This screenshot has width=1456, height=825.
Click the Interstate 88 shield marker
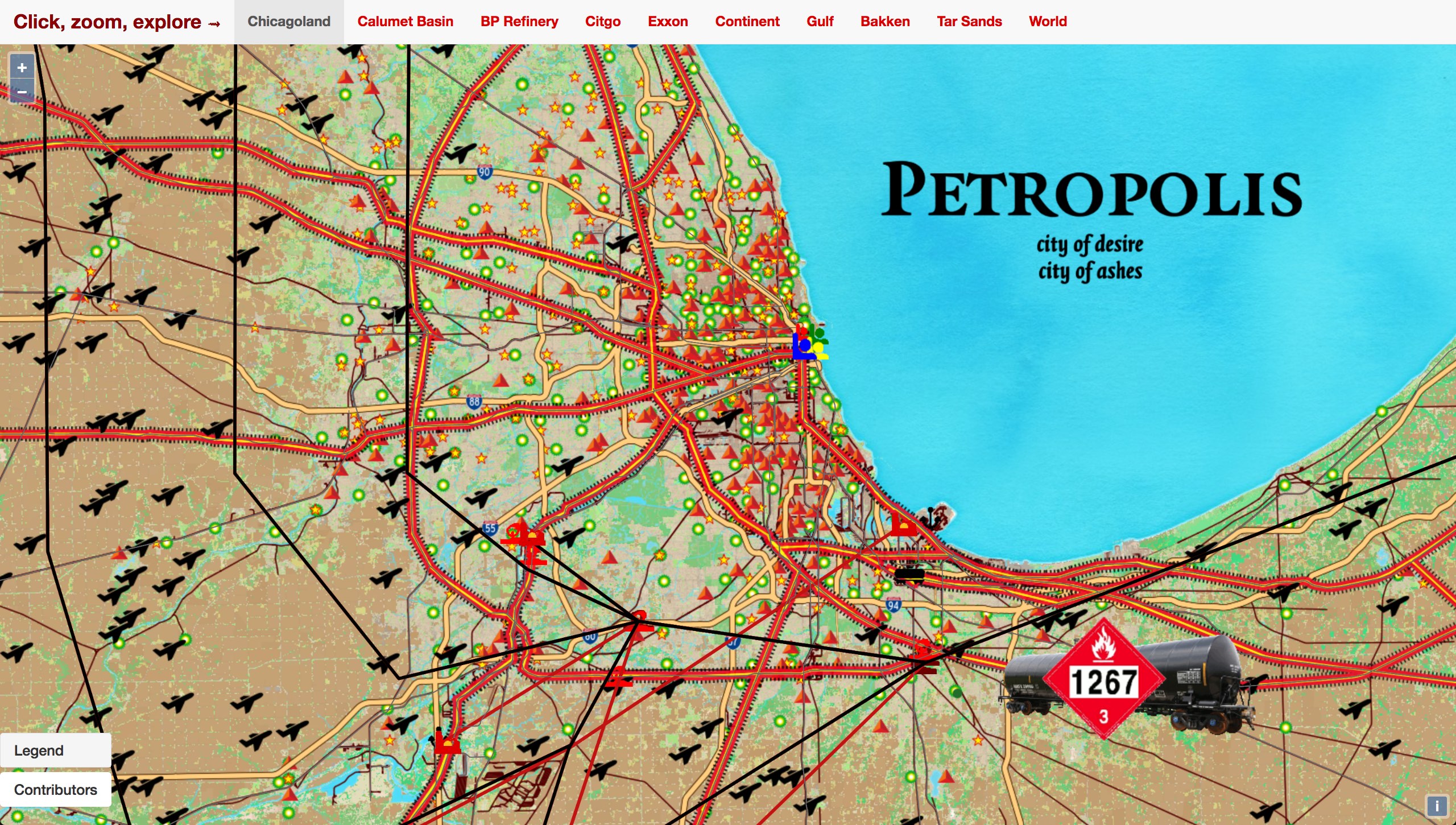474,402
